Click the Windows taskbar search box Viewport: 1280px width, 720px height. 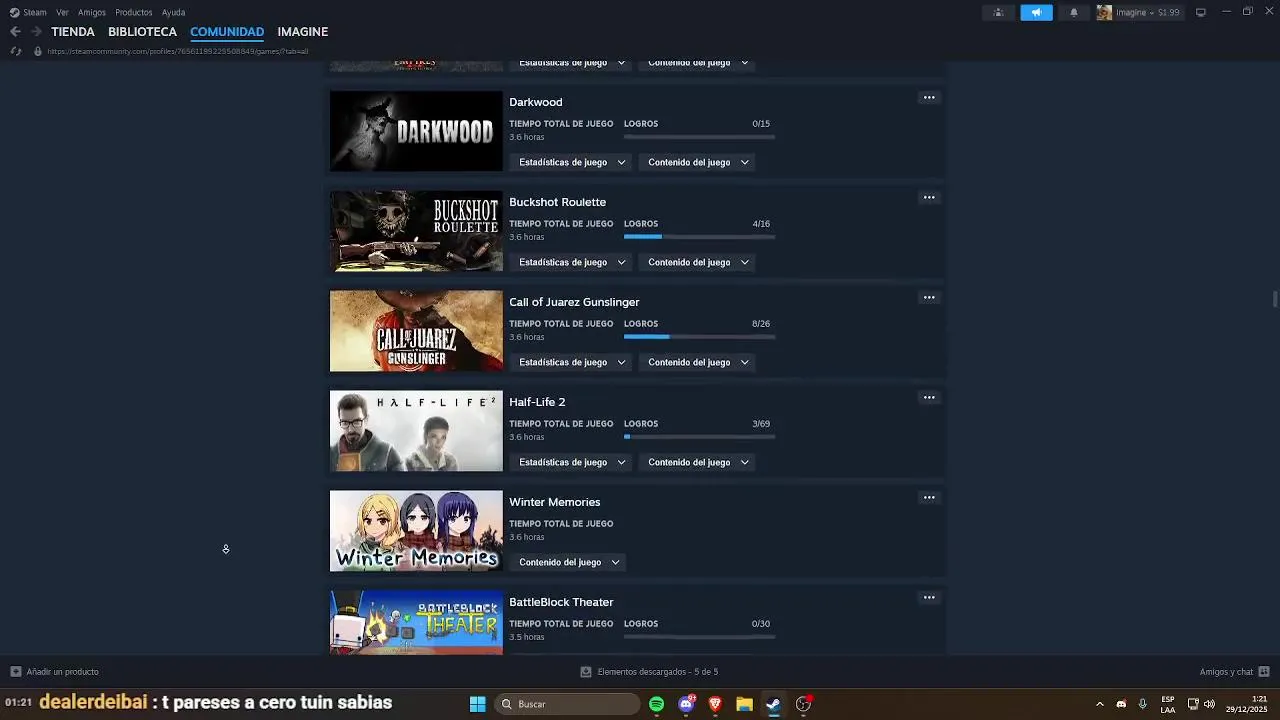point(568,704)
